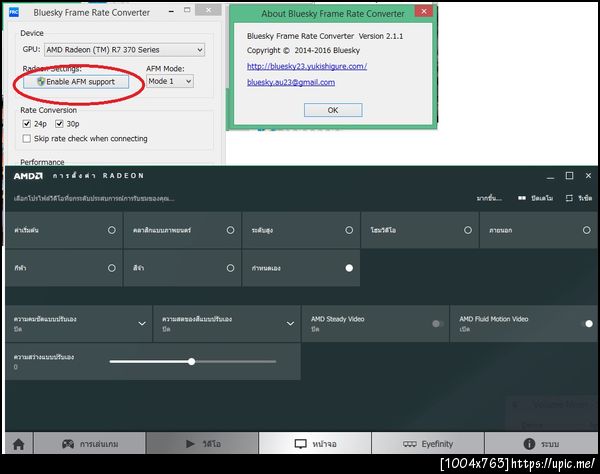Uncheck the 24p rate conversion checkbox
The image size is (600, 474).
tap(26, 124)
